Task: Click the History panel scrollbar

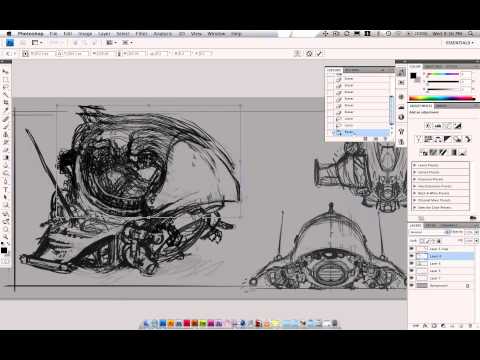Action: pyautogui.click(x=392, y=110)
